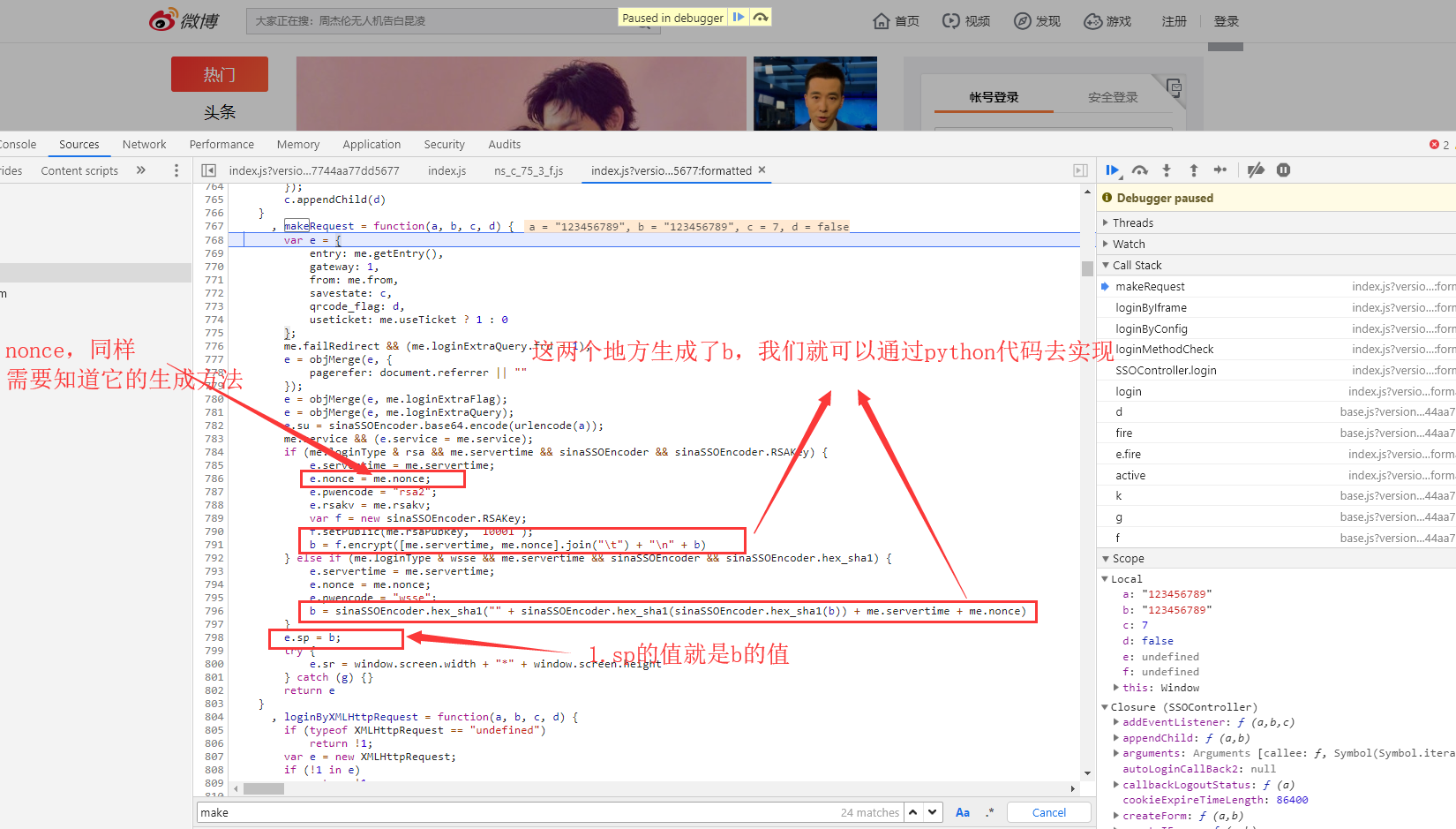Click the vertical code scrollbar thumb
The height and width of the screenshot is (829, 1456).
coord(1087,268)
